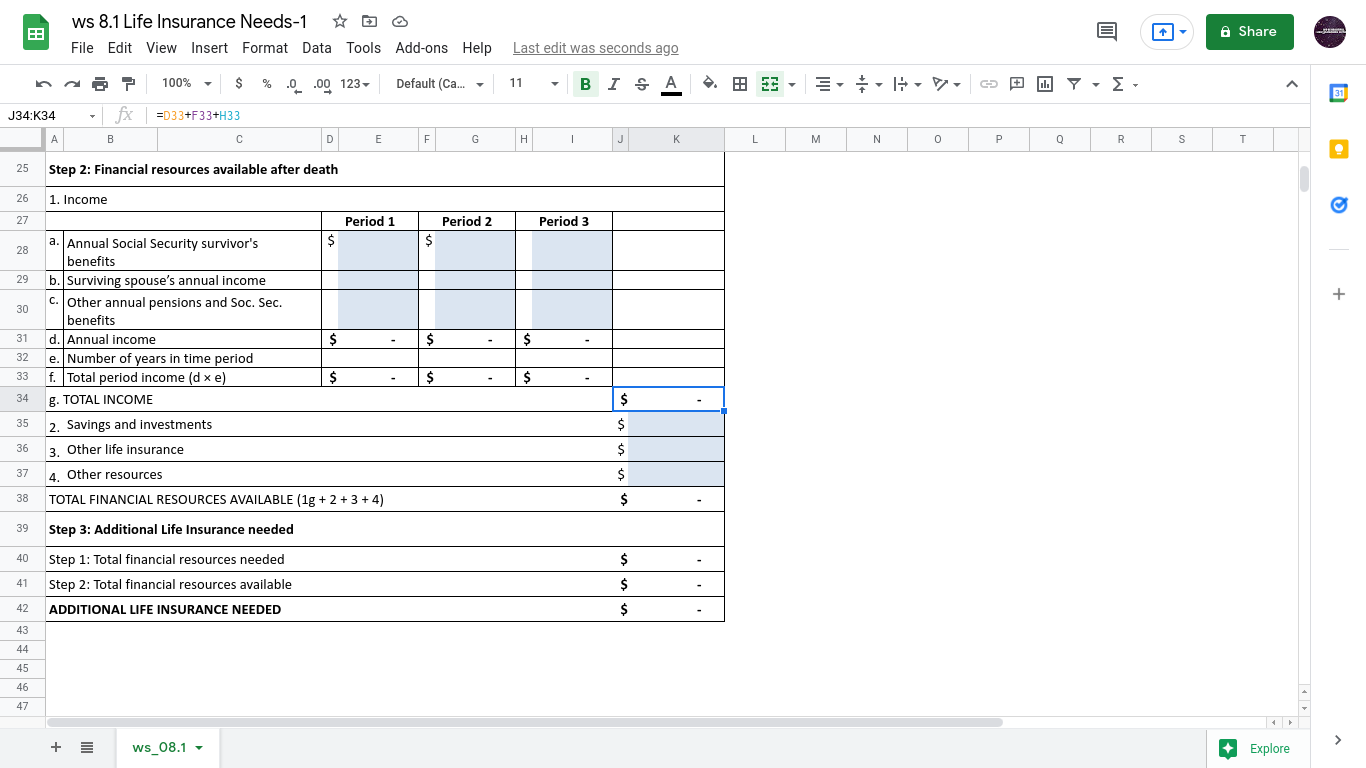Open the Insert chart tool
This screenshot has width=1366, height=768.
click(1044, 84)
